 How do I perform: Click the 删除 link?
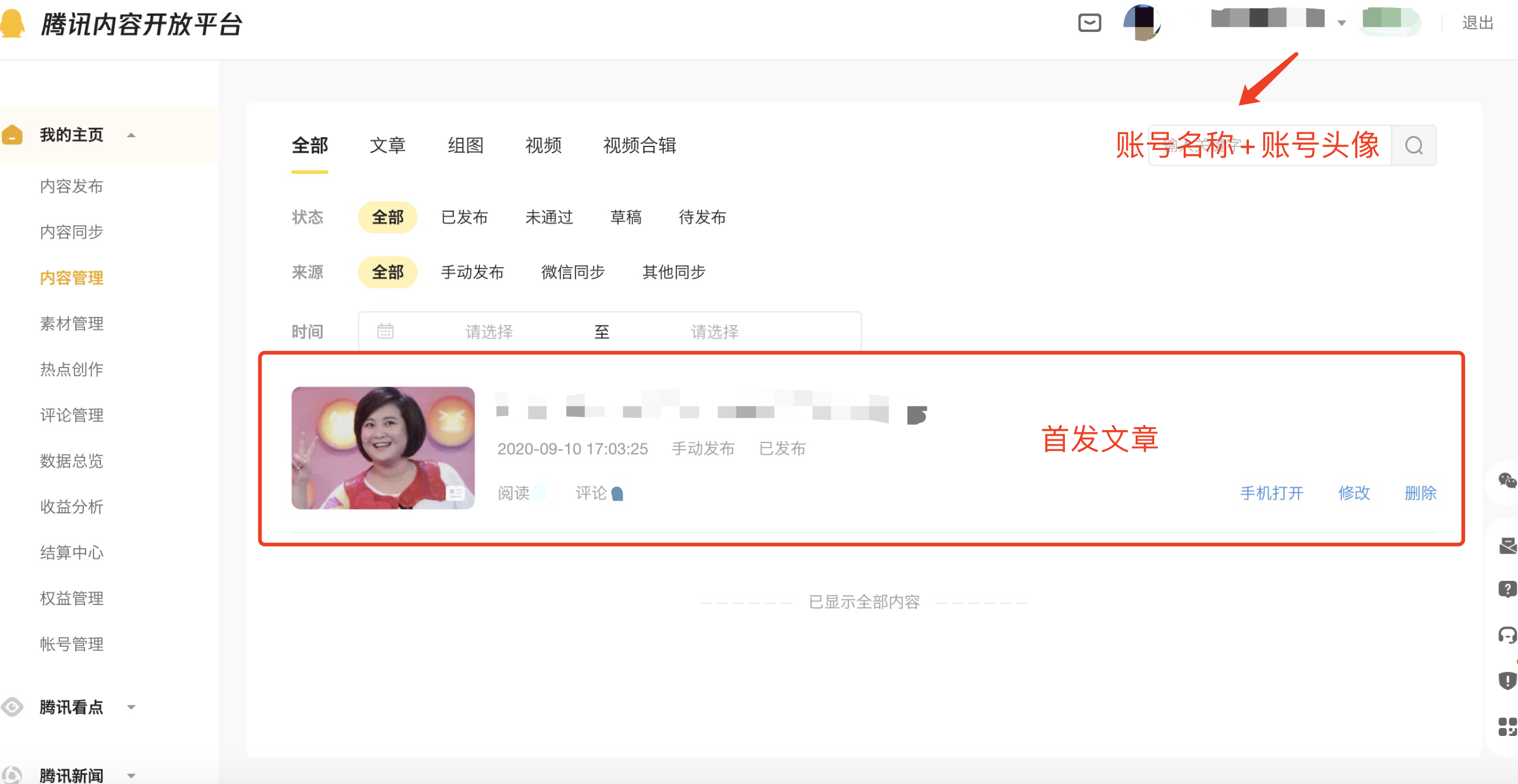(1421, 493)
